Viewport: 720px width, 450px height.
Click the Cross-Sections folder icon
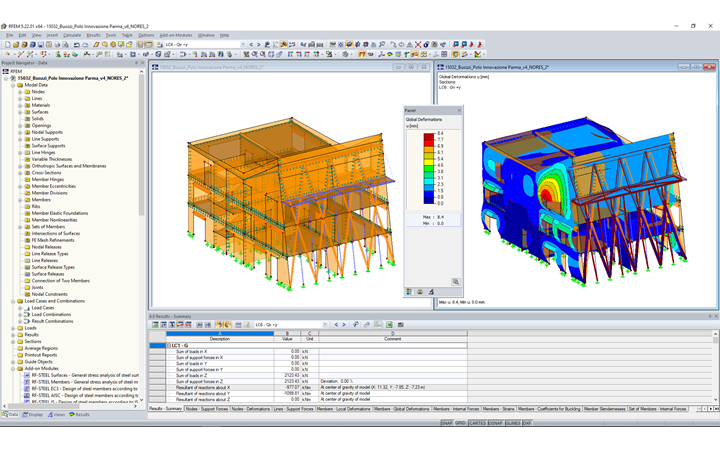[x=27, y=173]
